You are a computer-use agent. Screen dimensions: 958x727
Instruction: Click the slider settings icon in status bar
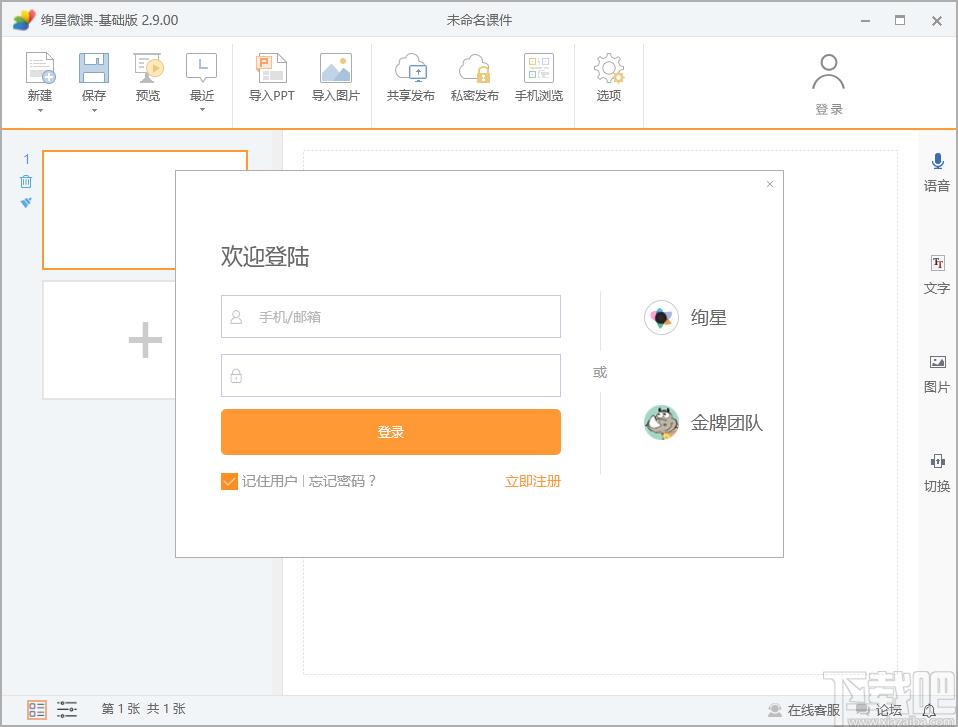pyautogui.click(x=67, y=709)
